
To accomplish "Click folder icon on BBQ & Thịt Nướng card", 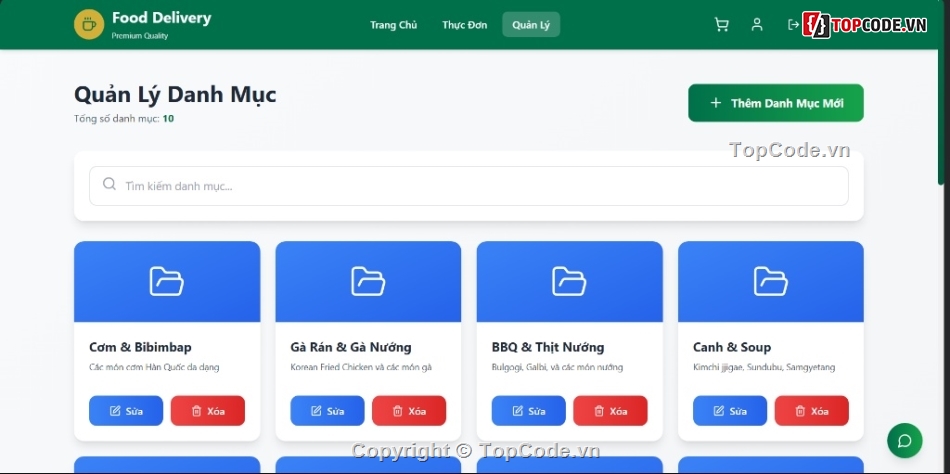I will tap(569, 282).
